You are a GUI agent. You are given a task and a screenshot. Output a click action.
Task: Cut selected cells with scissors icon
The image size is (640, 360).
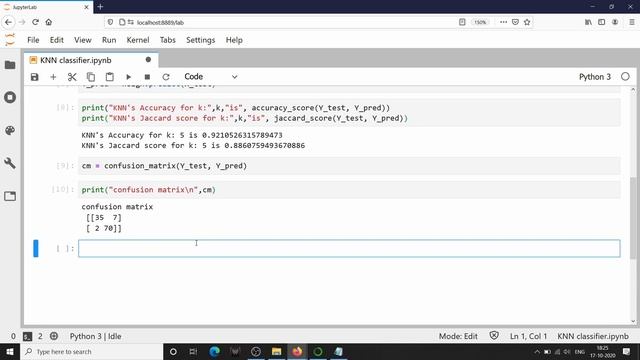[72, 77]
